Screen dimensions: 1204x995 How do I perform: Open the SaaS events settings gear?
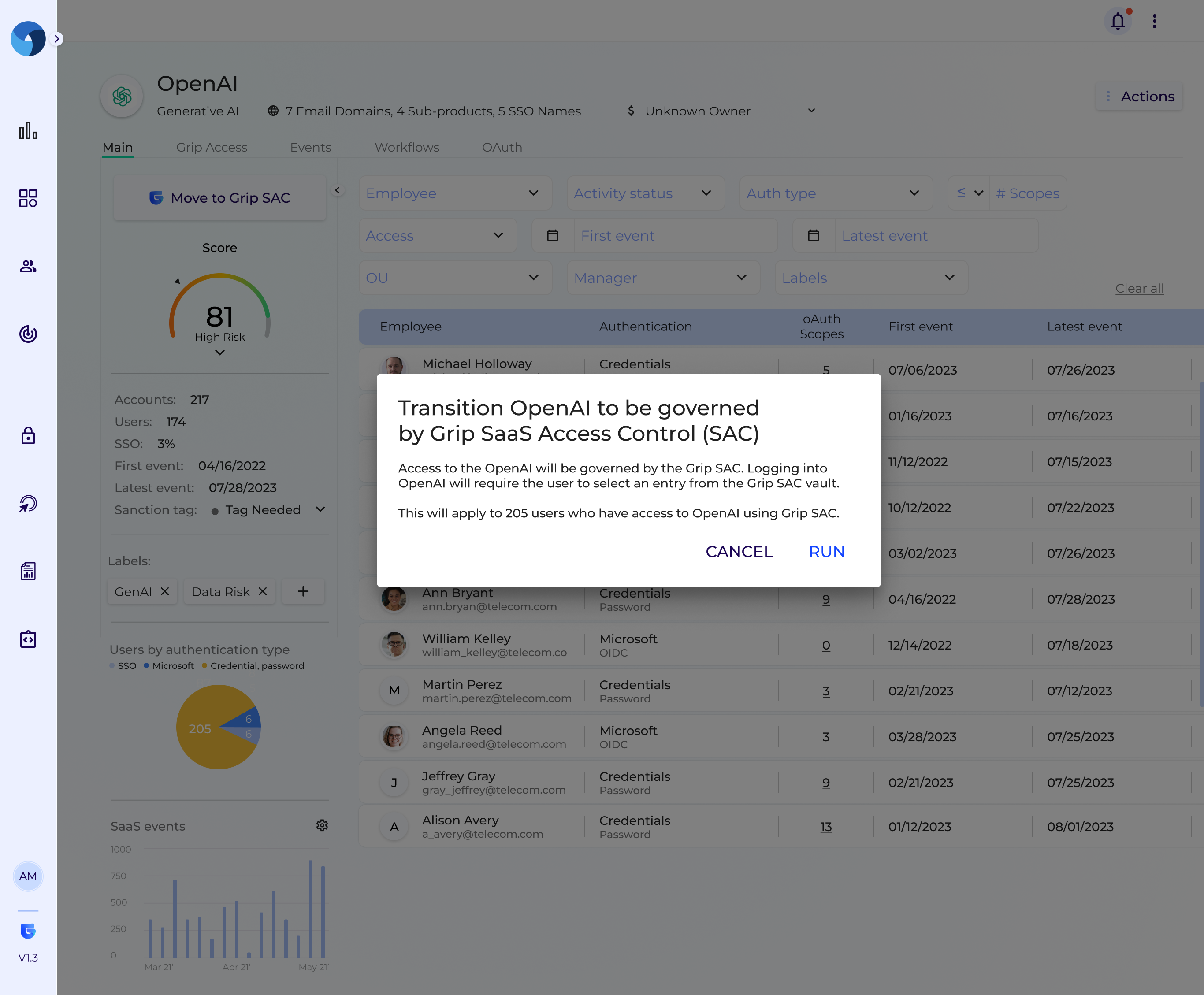coord(322,825)
